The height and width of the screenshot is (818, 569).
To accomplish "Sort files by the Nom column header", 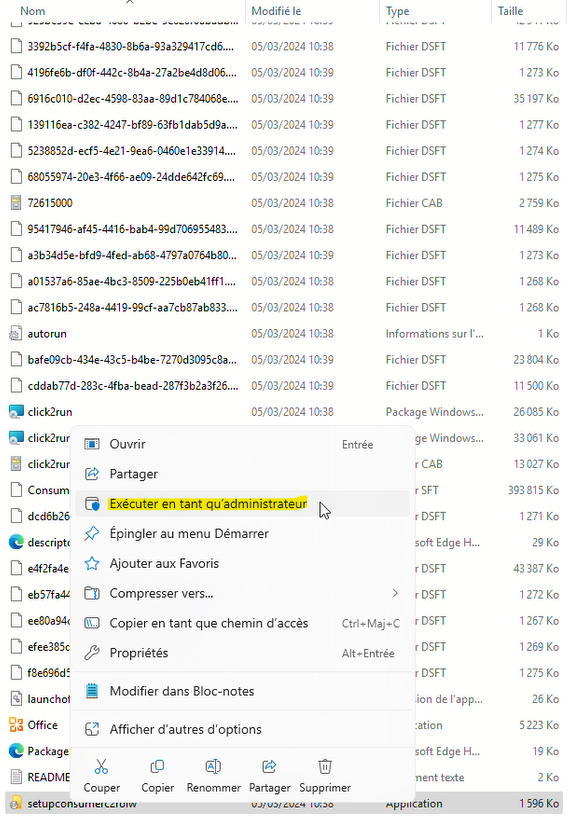I will (32, 11).
